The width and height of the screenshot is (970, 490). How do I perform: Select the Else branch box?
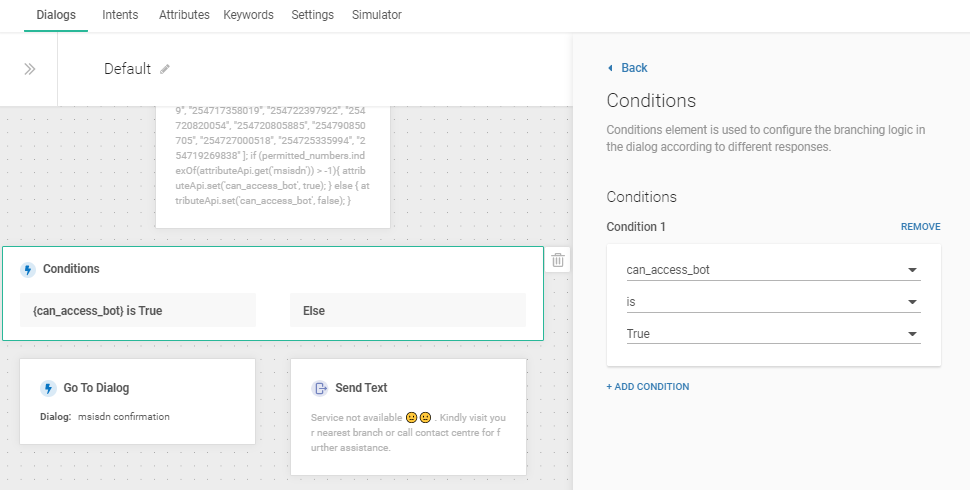tap(407, 310)
